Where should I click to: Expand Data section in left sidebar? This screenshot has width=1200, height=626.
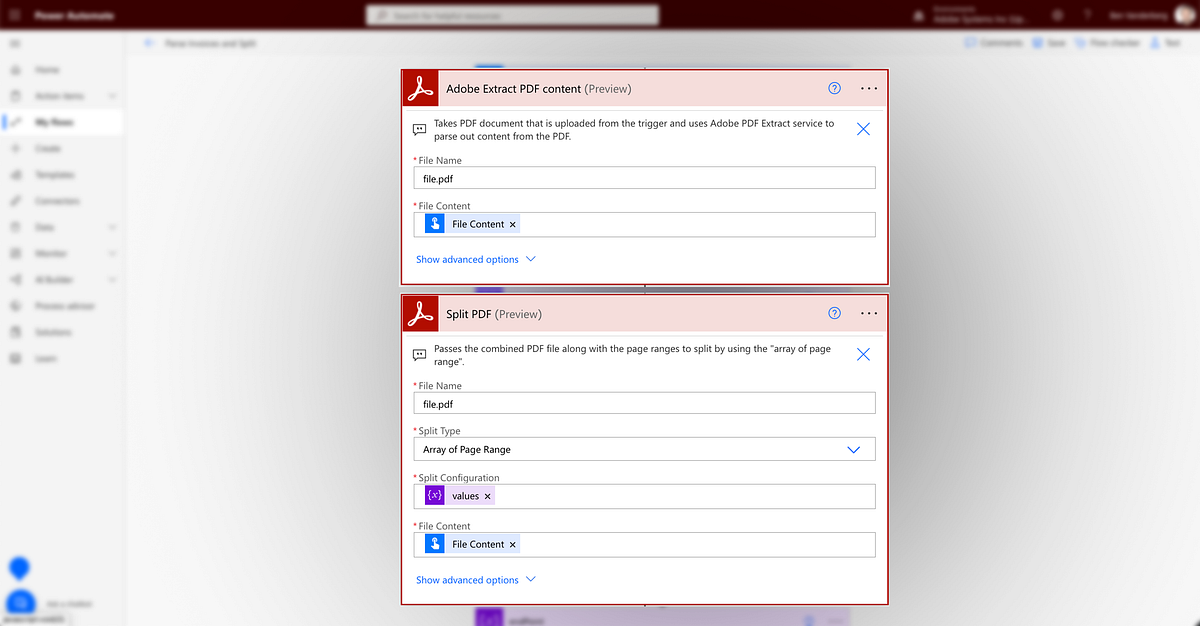(x=112, y=227)
